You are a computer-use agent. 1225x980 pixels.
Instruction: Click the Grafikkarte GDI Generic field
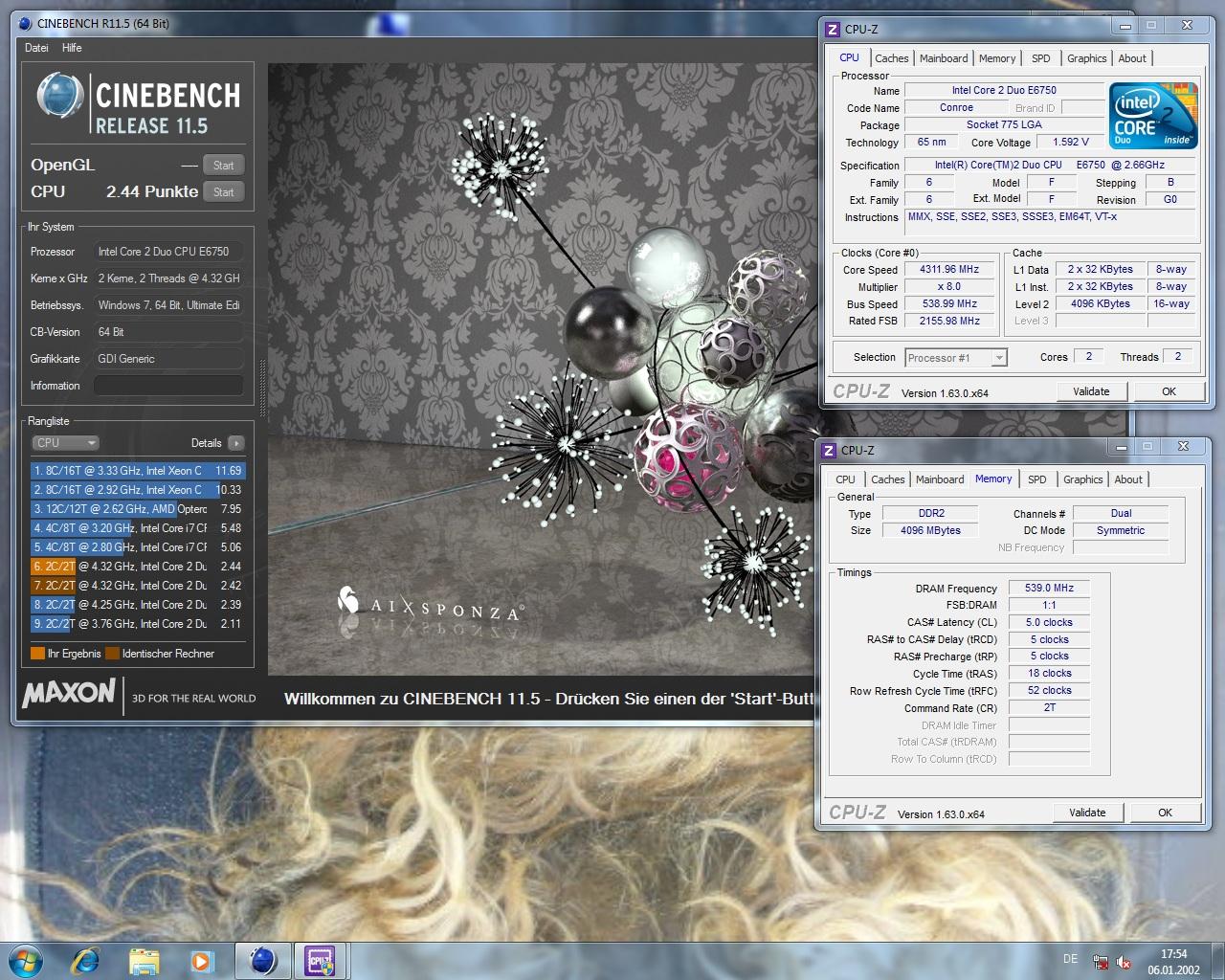(x=167, y=359)
